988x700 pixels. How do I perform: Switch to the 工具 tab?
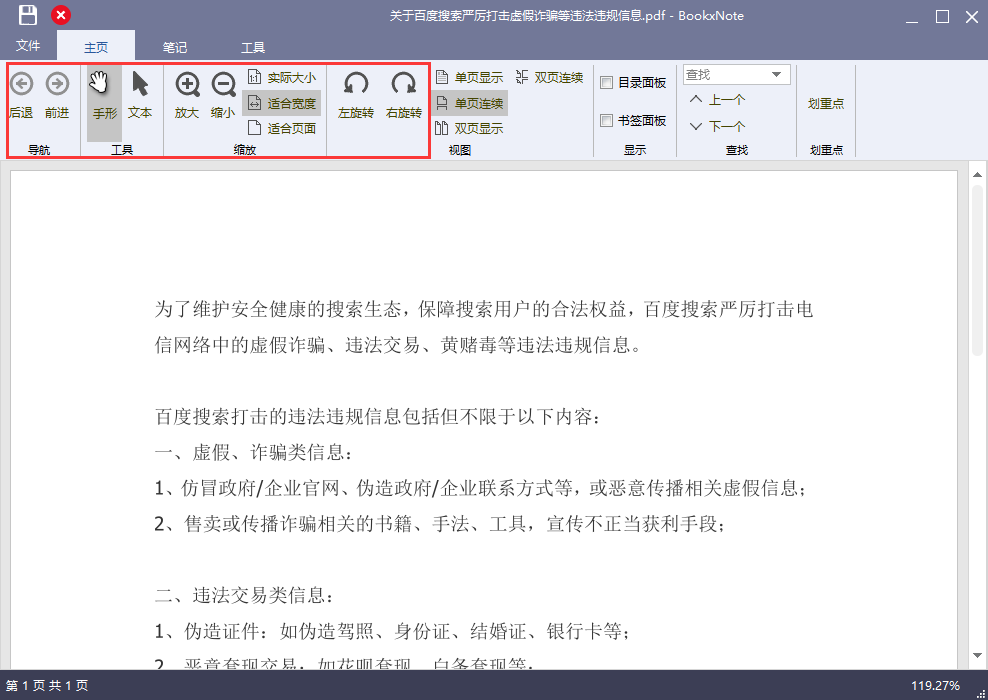coord(253,47)
